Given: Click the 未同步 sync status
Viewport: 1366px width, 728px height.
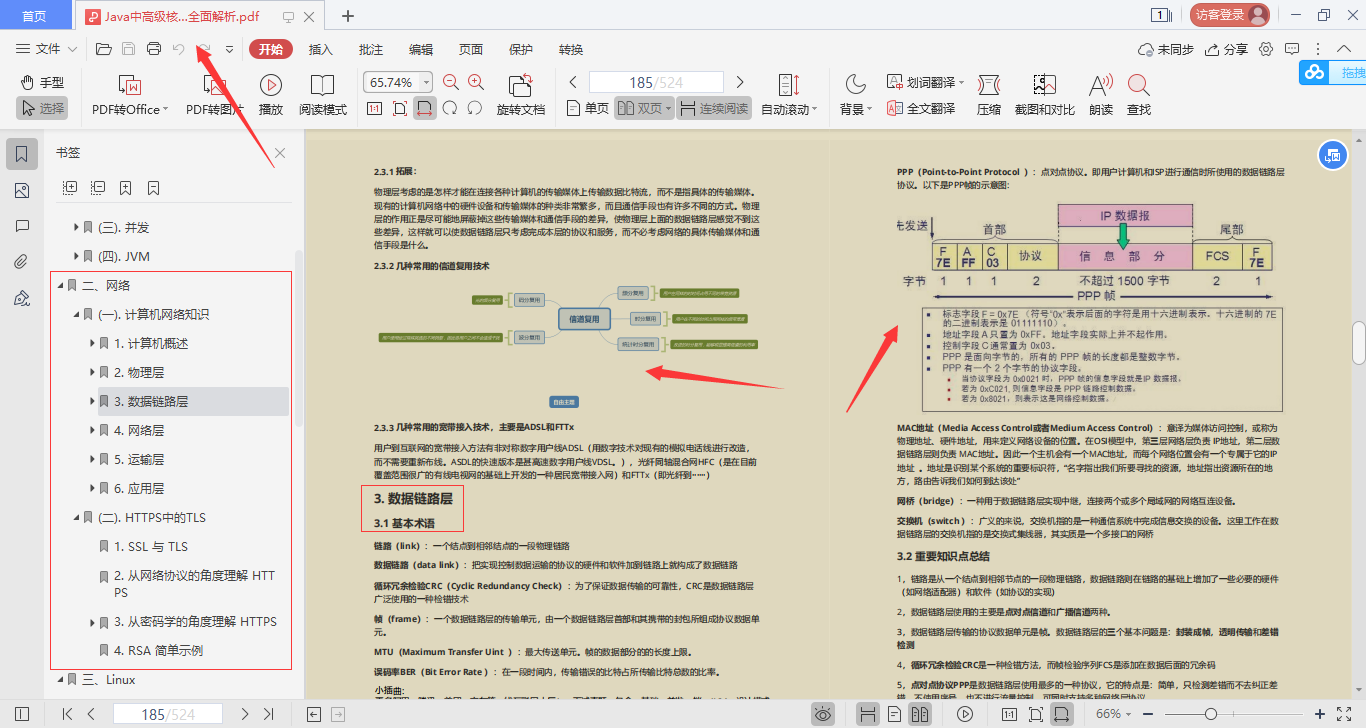Looking at the screenshot, I should tap(1166, 49).
